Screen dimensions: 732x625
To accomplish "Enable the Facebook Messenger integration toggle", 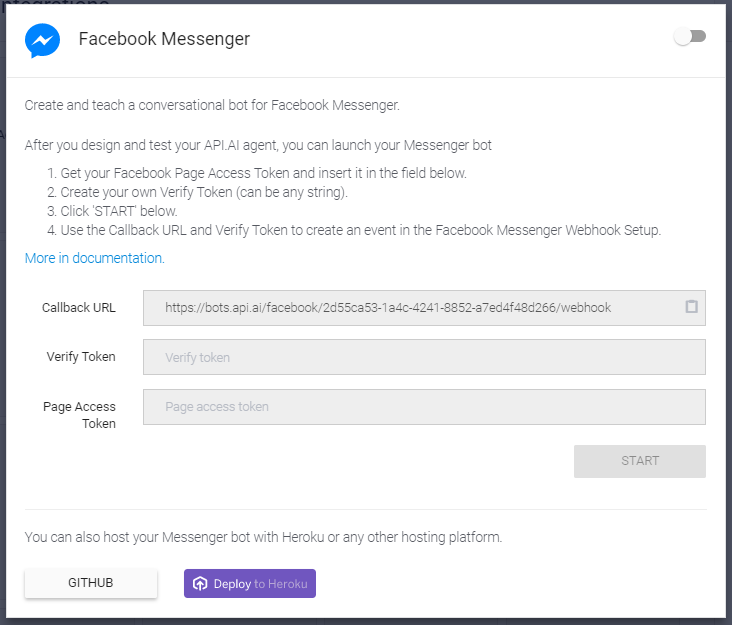I will point(690,36).
